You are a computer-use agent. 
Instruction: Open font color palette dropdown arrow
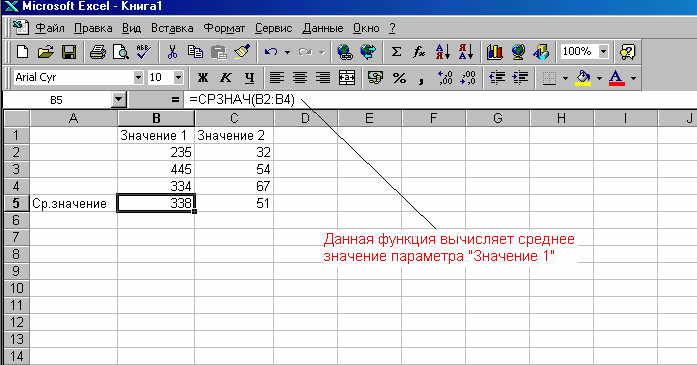[633, 78]
